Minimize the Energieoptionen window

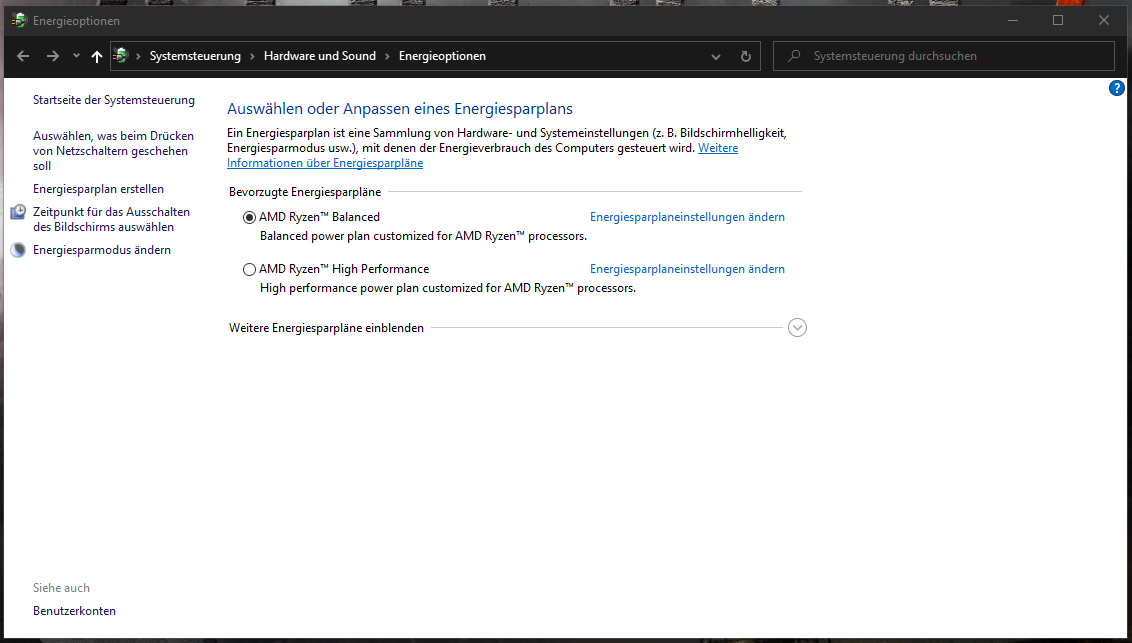click(x=1013, y=20)
